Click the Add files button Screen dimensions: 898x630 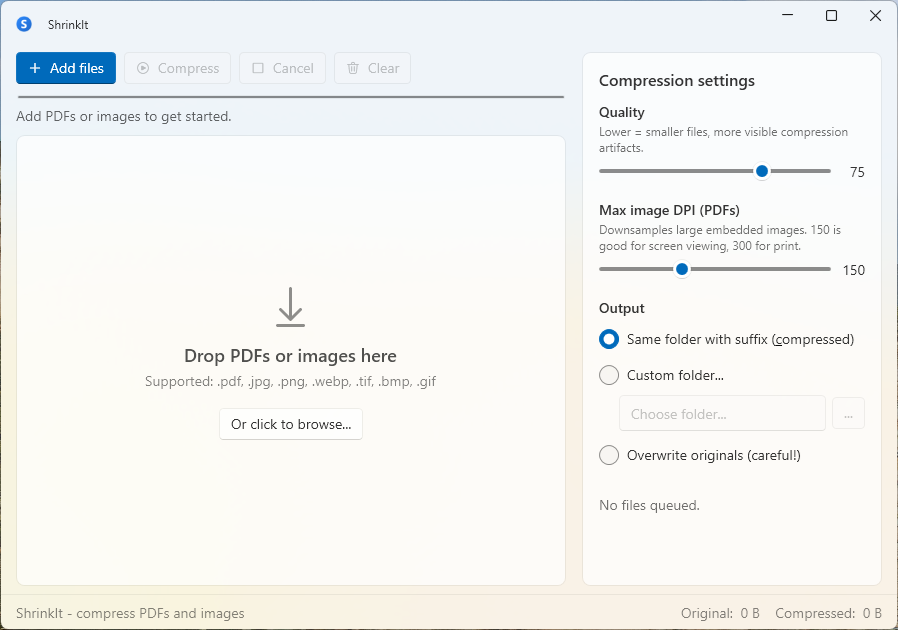66,68
